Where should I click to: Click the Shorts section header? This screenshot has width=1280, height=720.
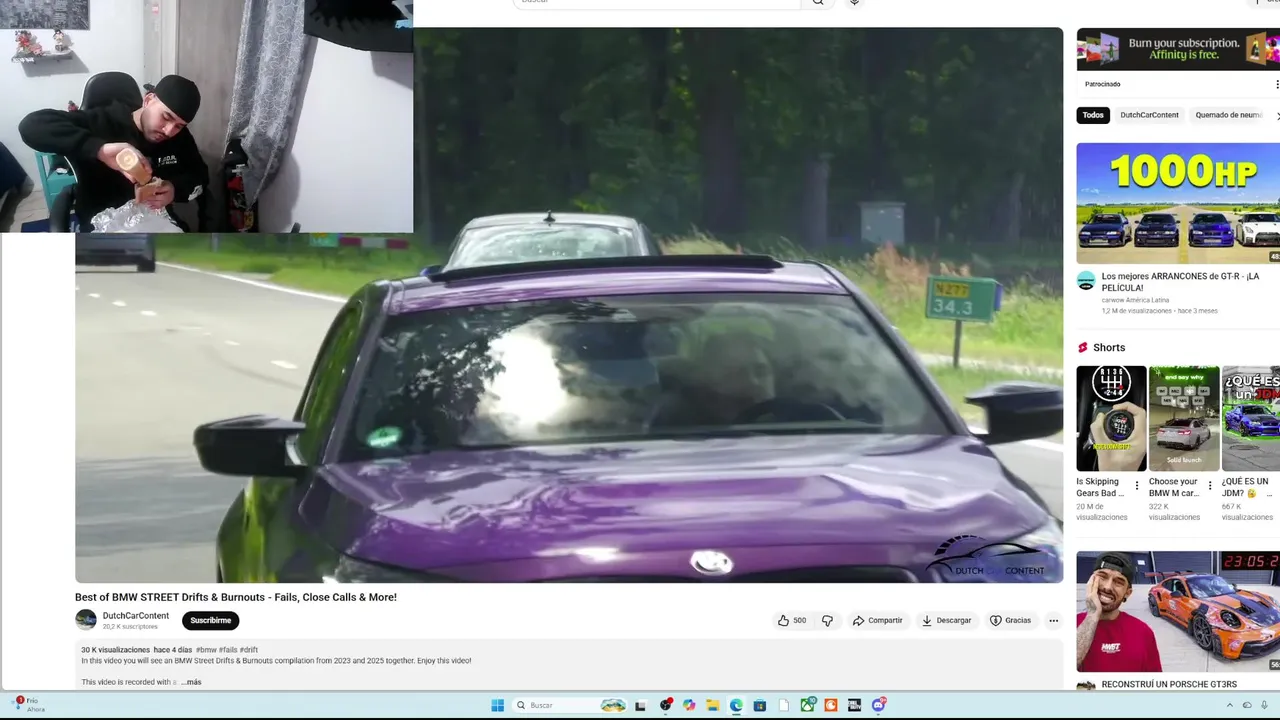pos(1101,347)
